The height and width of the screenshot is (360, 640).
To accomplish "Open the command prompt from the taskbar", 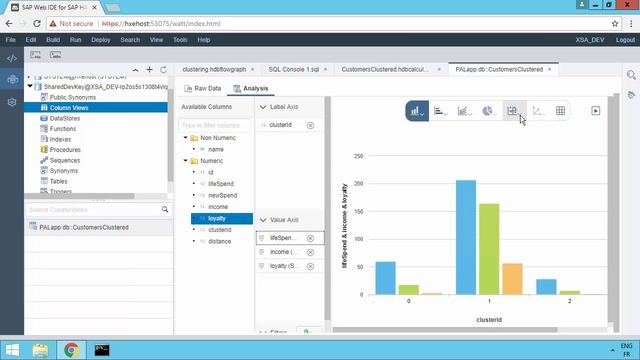I will (102, 350).
